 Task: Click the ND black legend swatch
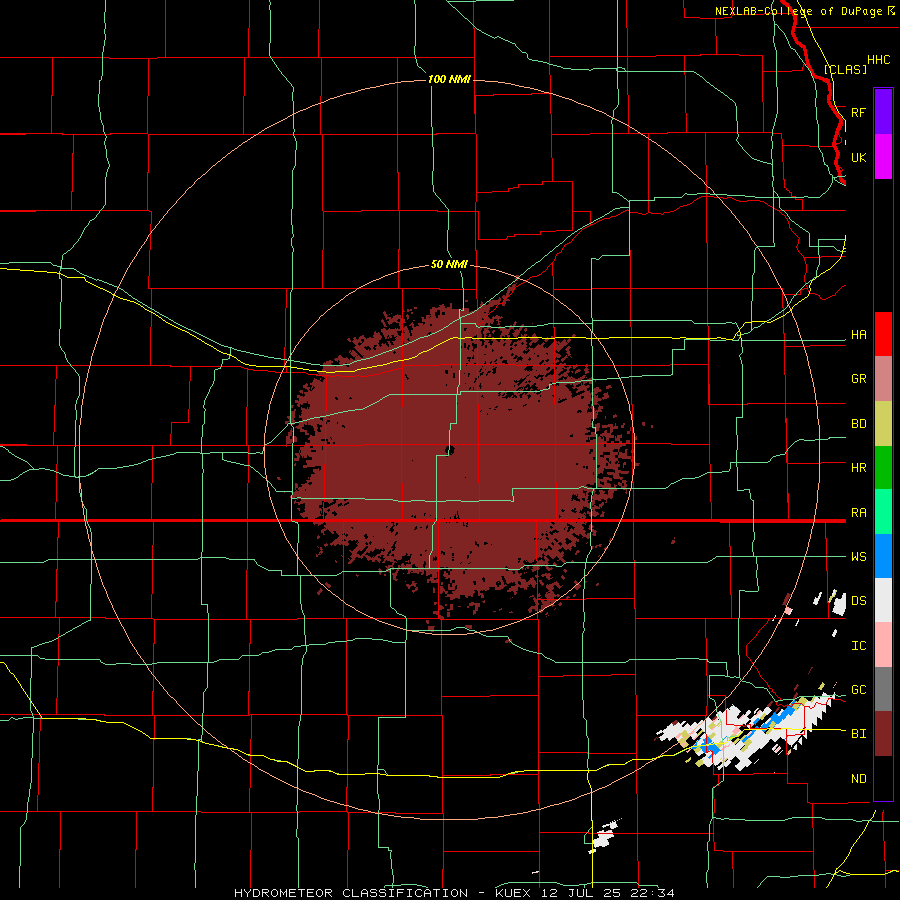[x=883, y=778]
